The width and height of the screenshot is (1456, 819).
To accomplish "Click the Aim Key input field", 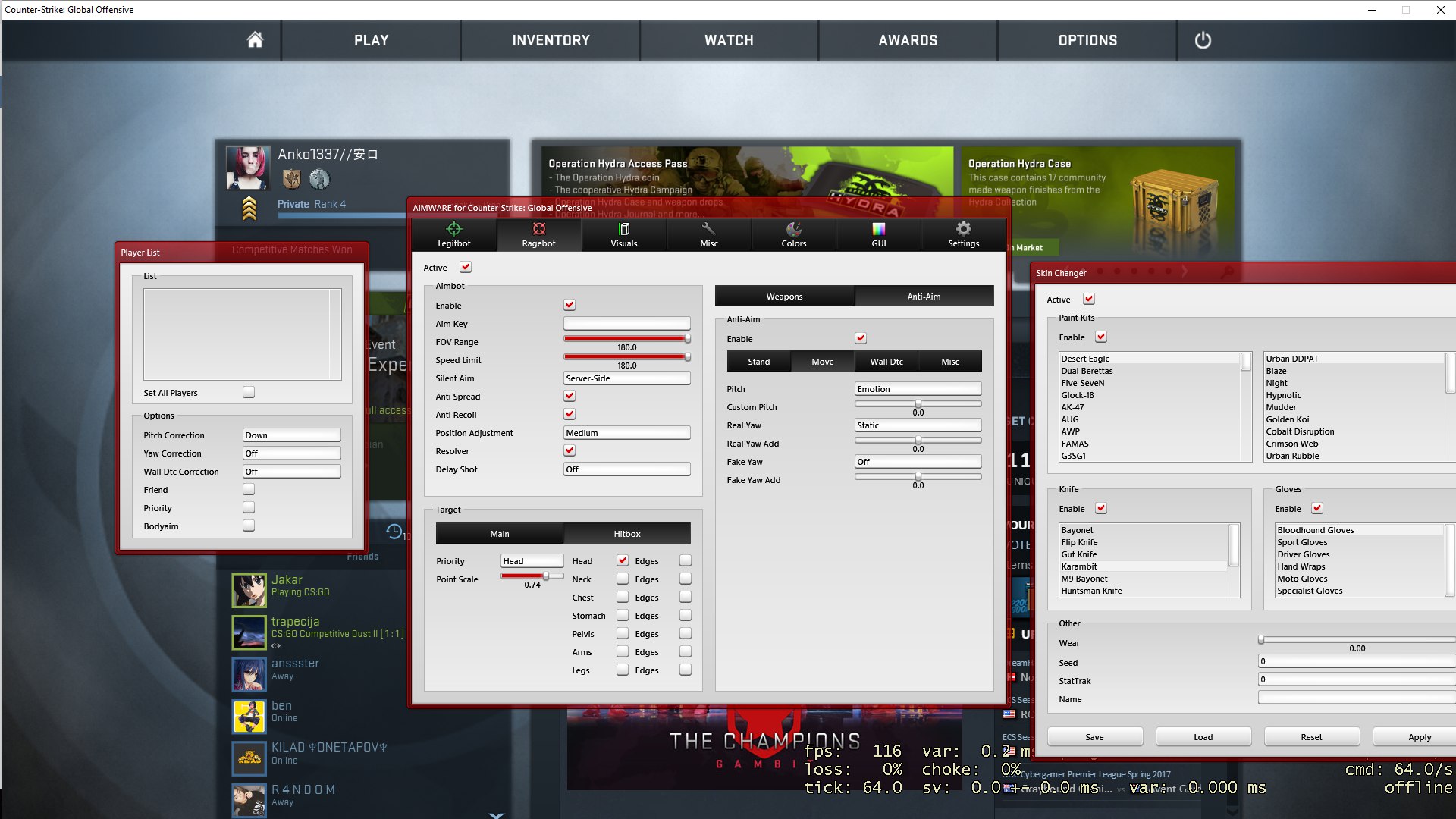I will coord(627,324).
